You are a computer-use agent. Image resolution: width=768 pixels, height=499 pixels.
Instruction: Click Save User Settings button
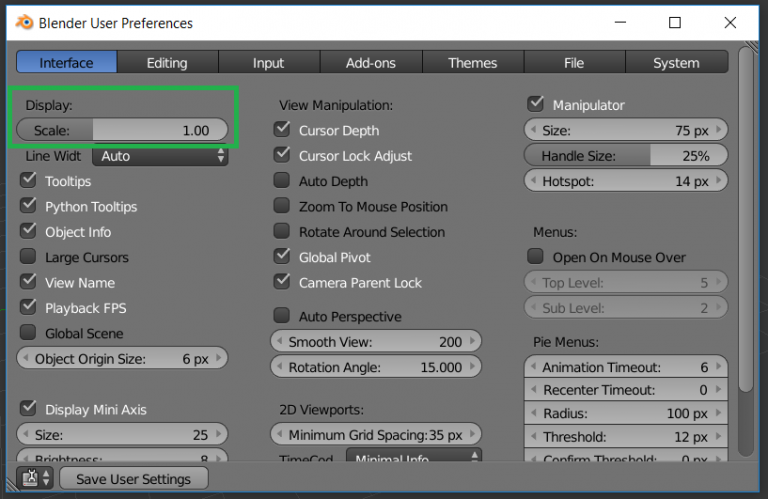(133, 478)
